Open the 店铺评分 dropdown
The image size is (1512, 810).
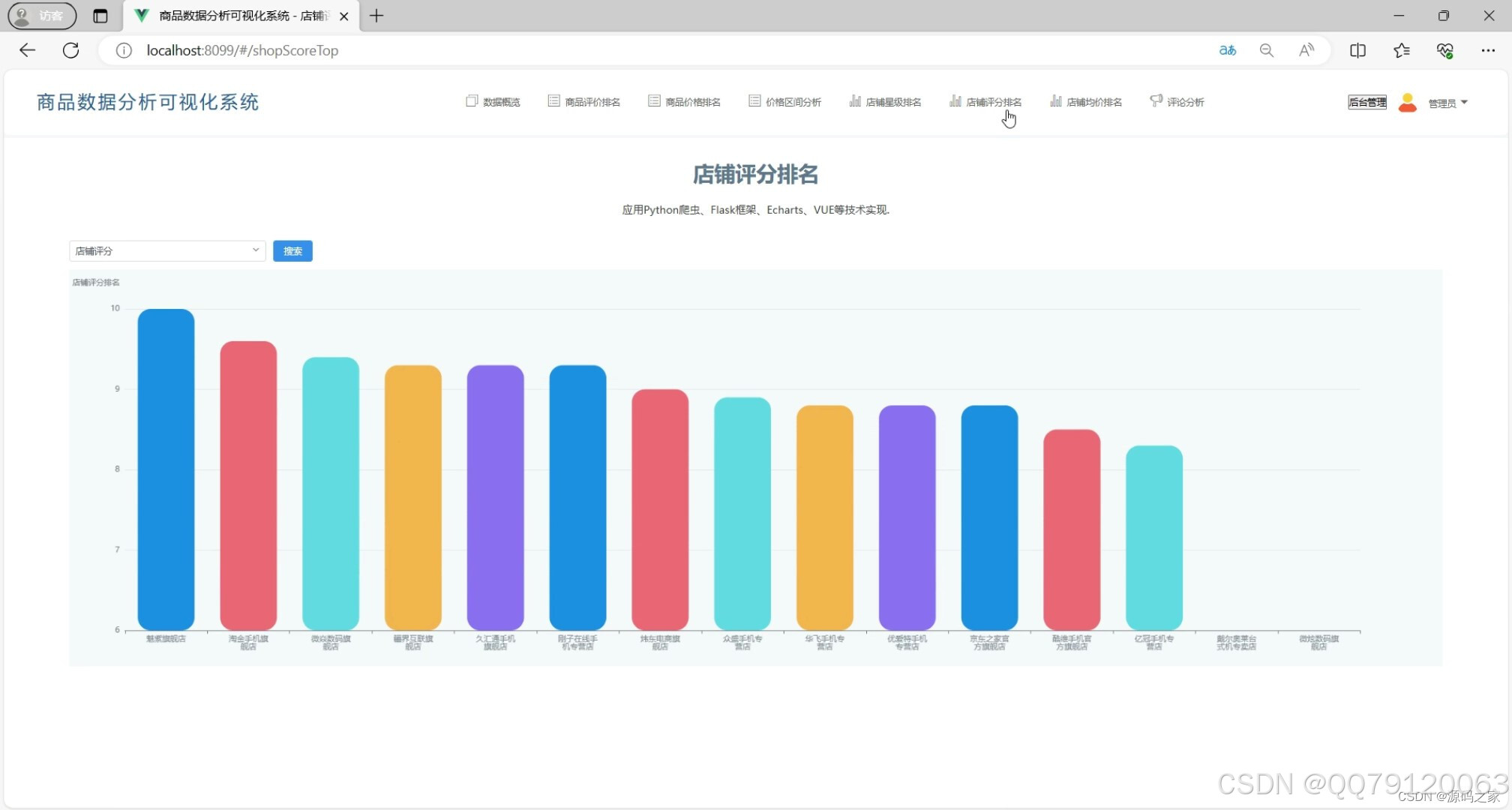tap(166, 250)
